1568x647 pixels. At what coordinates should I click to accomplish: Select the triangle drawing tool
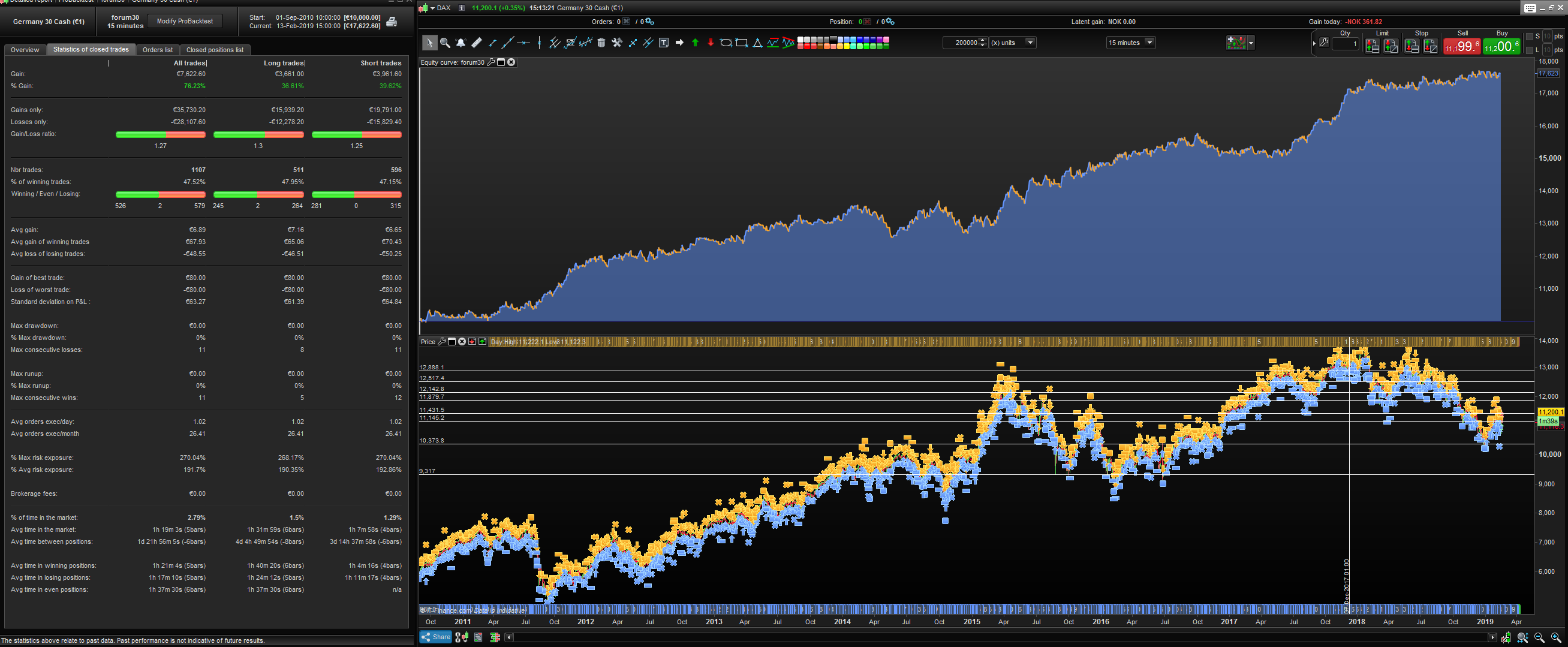click(757, 43)
